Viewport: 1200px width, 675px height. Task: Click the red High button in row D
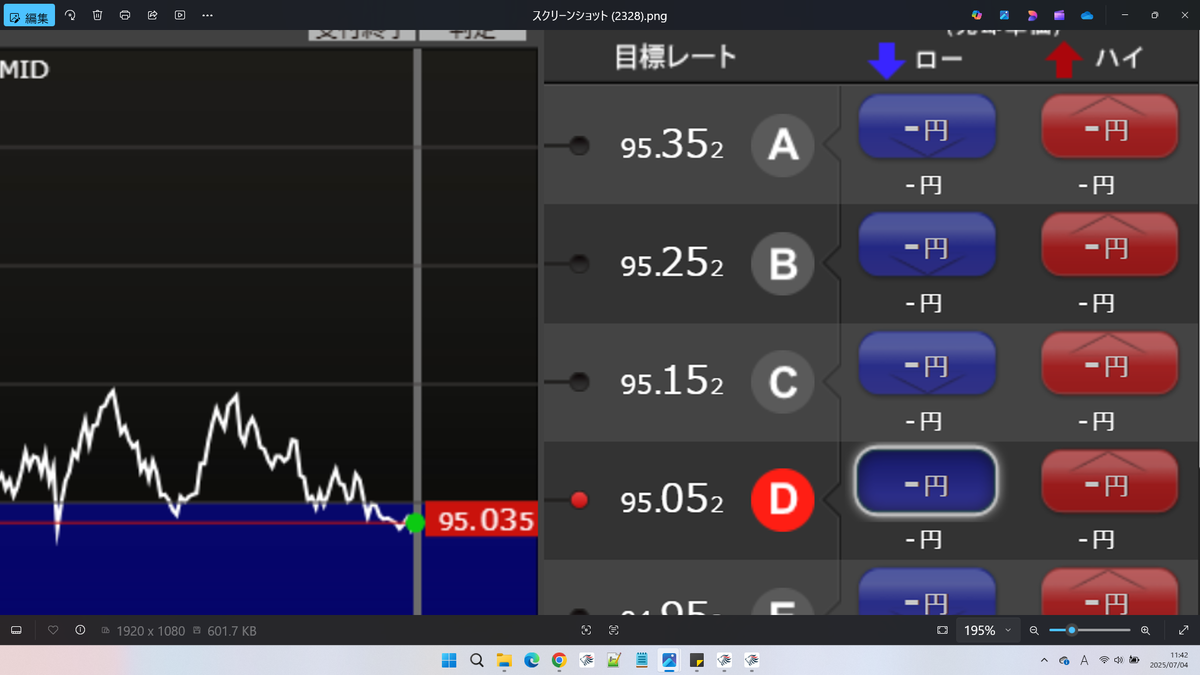1109,481
